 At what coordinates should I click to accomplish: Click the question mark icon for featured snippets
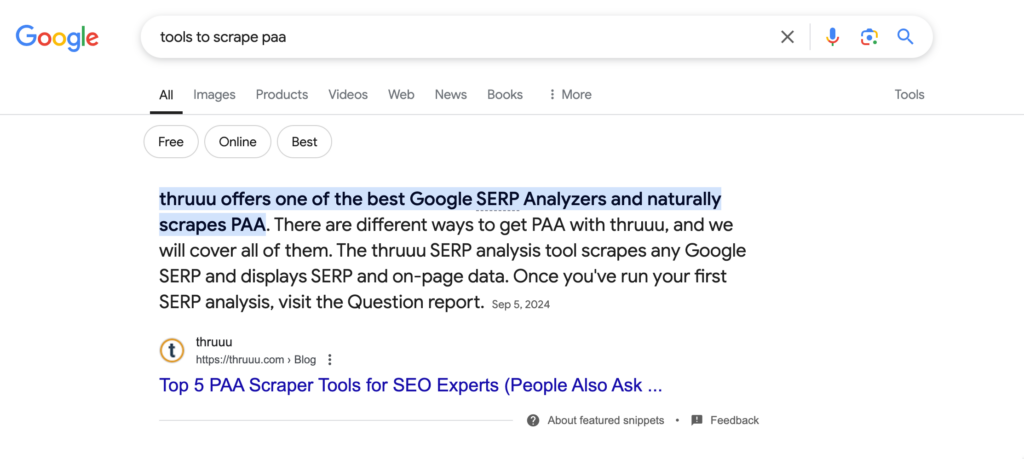coord(533,420)
